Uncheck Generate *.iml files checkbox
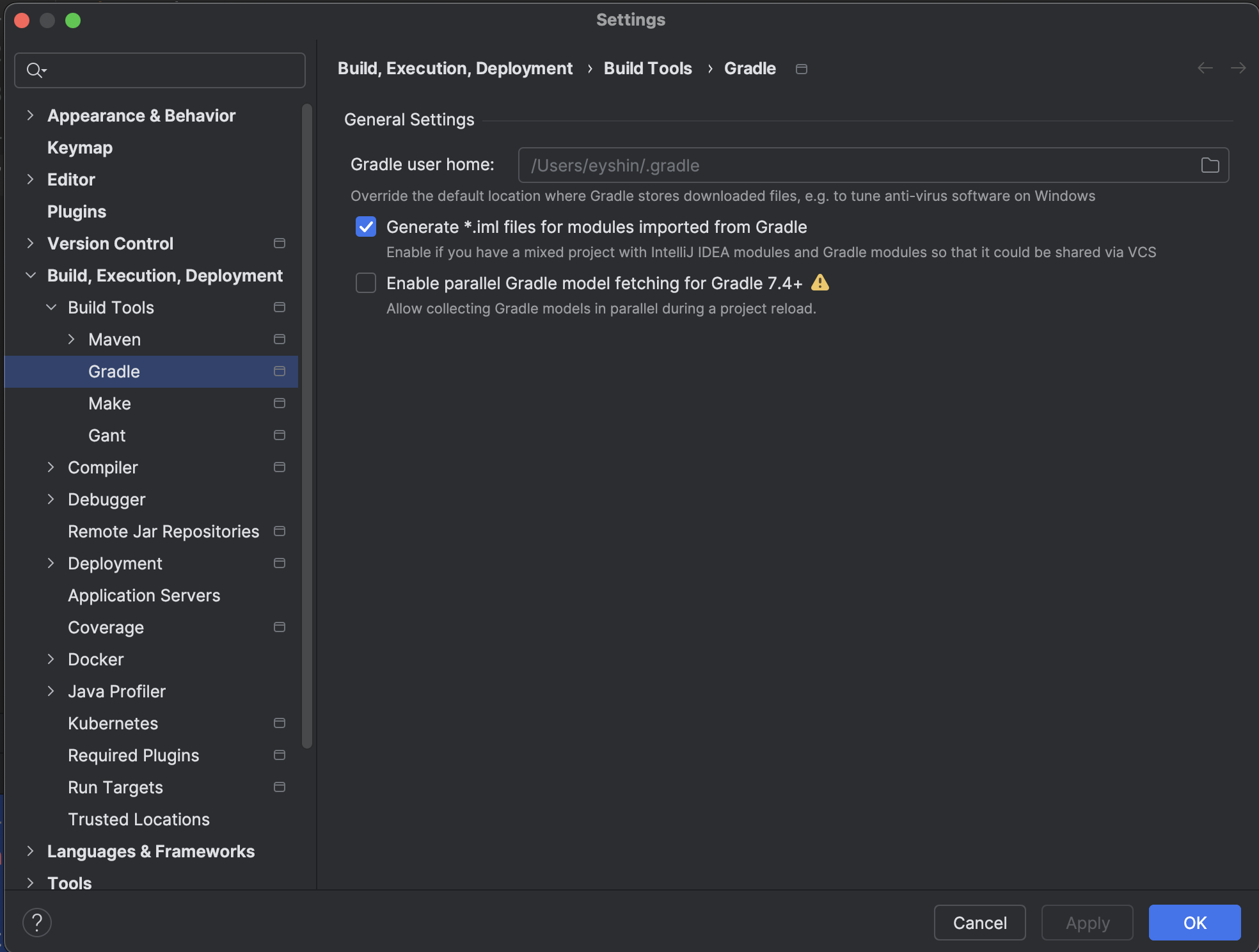The height and width of the screenshot is (952, 1259). coord(366,226)
